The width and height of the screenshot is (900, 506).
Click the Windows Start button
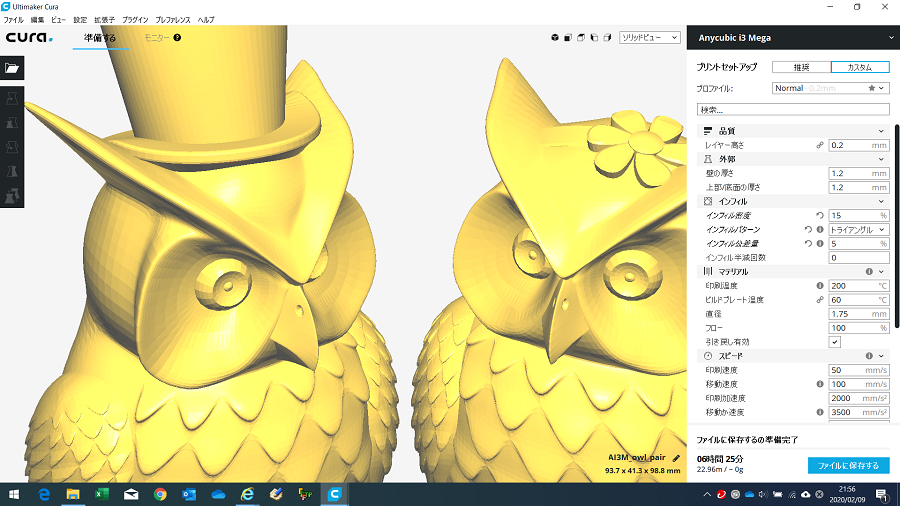tap(14, 494)
